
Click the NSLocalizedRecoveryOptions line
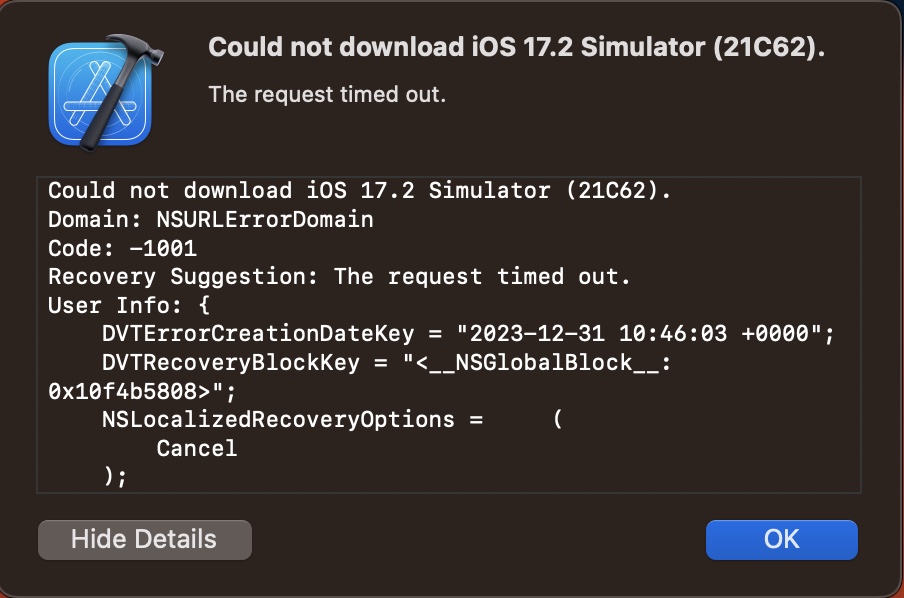(292, 420)
